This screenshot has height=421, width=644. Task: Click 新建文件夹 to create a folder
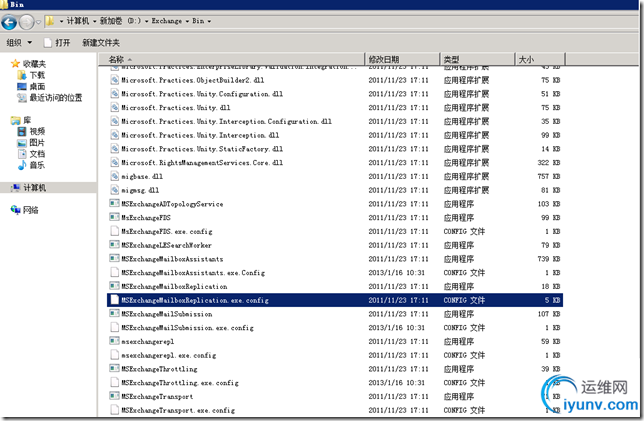click(x=101, y=42)
